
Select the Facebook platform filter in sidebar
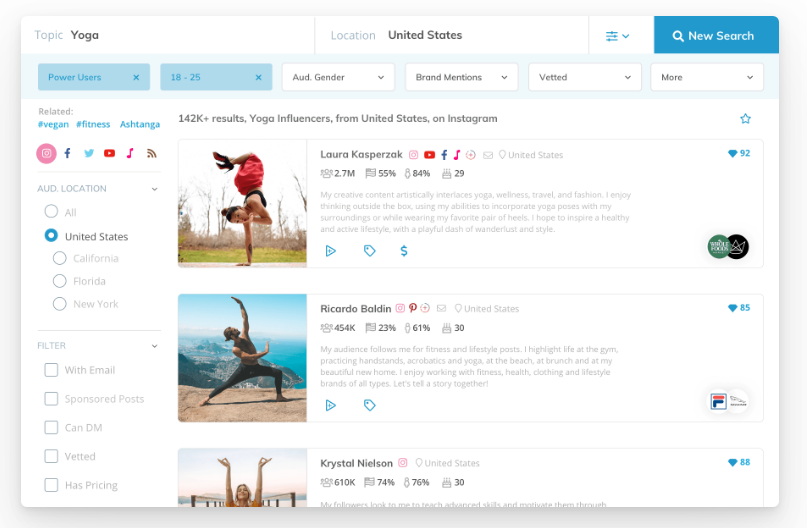pos(67,153)
